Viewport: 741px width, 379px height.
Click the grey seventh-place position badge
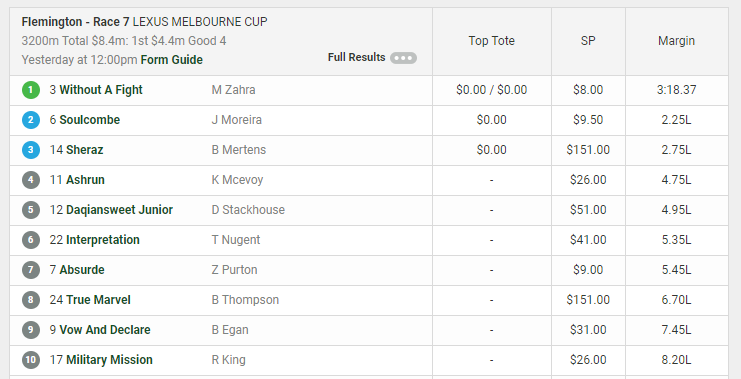(x=31, y=270)
